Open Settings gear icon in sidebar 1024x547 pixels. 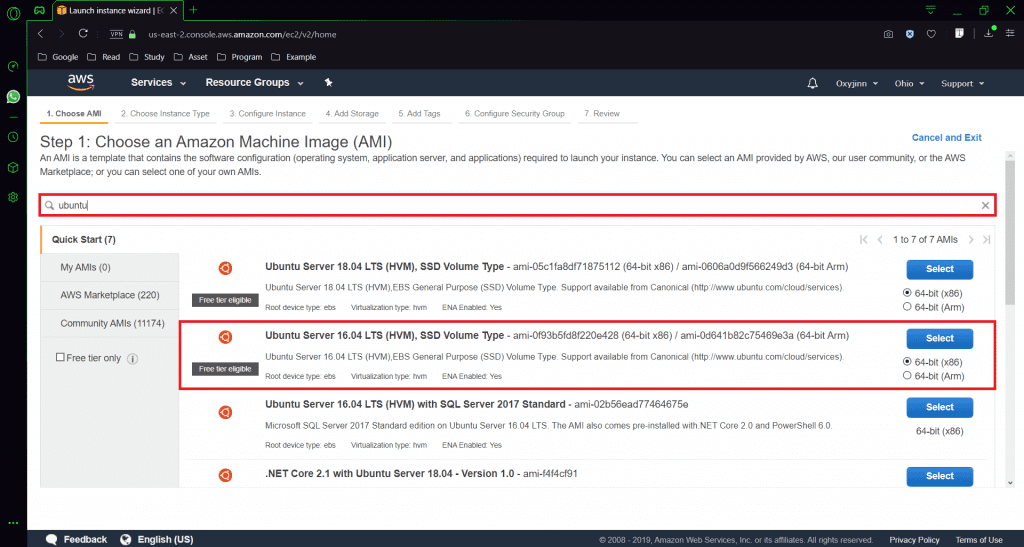[13, 197]
